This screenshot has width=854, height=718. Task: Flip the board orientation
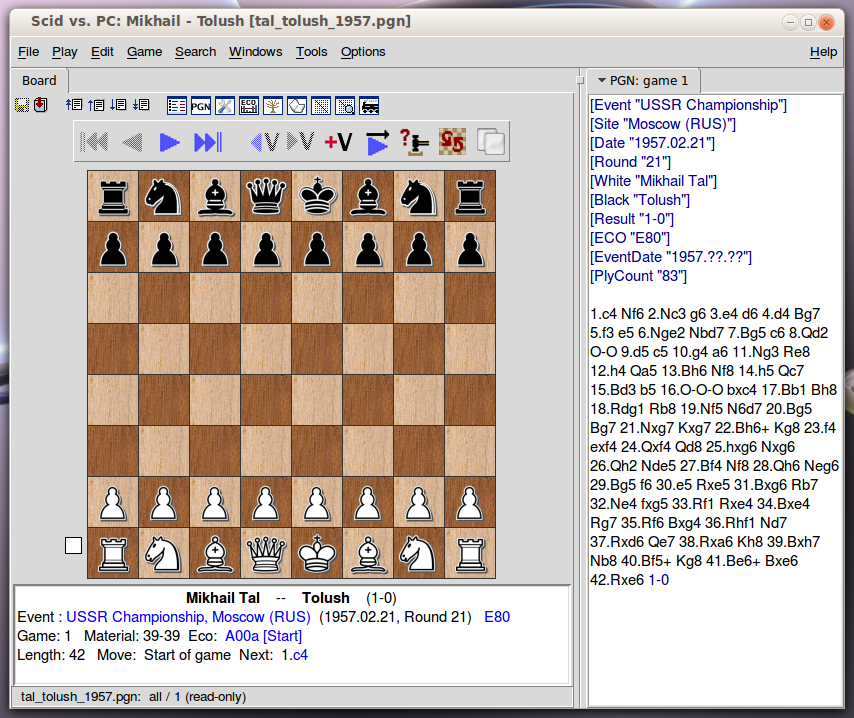click(x=452, y=142)
